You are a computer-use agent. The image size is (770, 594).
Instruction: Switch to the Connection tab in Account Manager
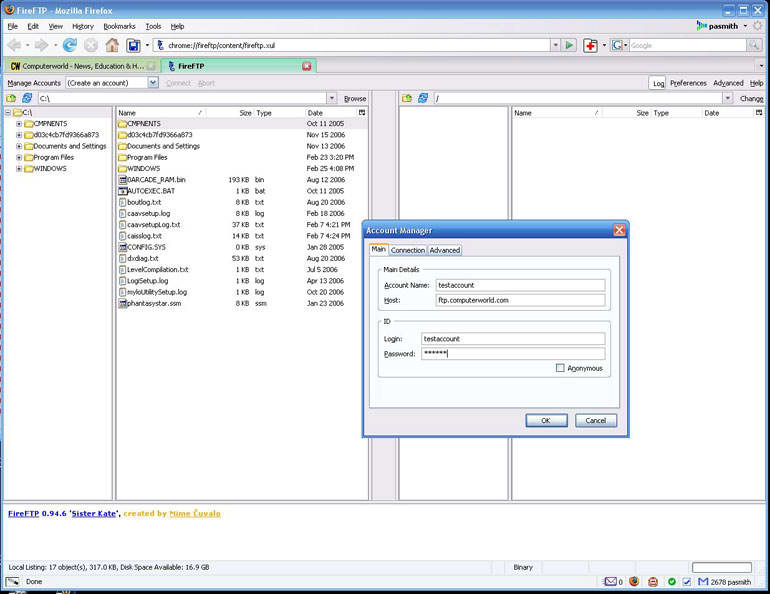(x=408, y=250)
